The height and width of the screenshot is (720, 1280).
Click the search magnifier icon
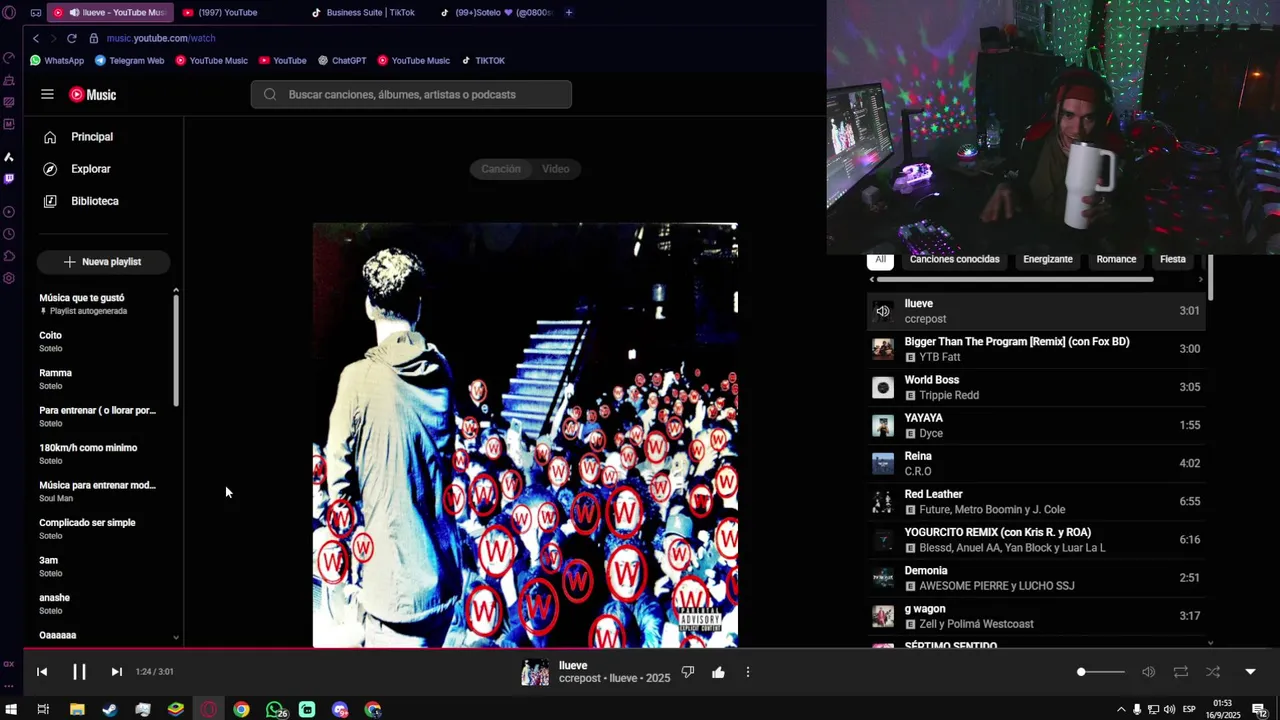point(270,95)
